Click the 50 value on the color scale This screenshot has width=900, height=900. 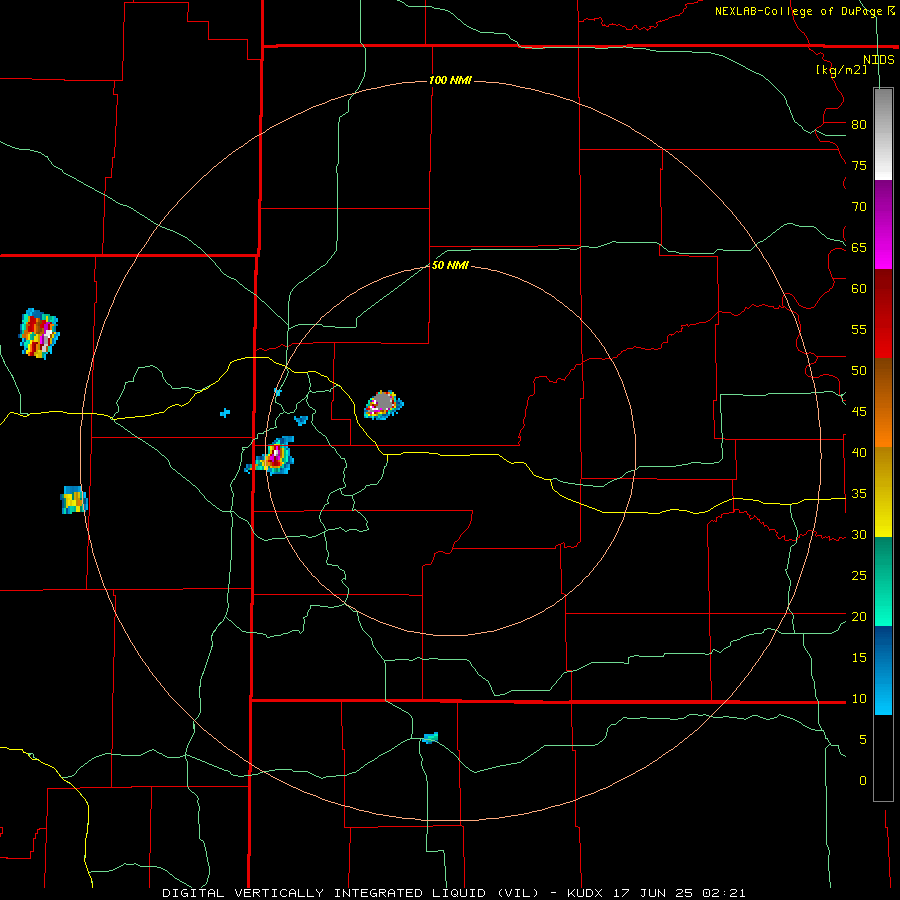click(x=859, y=370)
